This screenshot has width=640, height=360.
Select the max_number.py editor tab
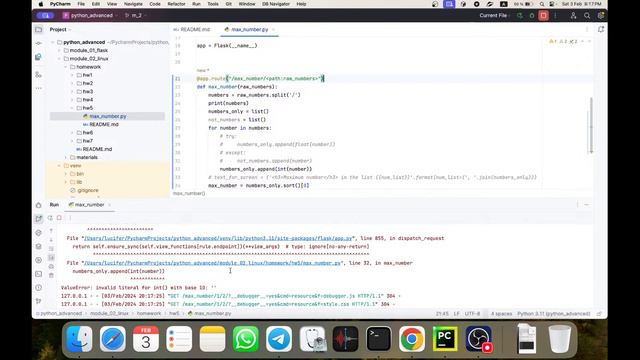[249, 29]
